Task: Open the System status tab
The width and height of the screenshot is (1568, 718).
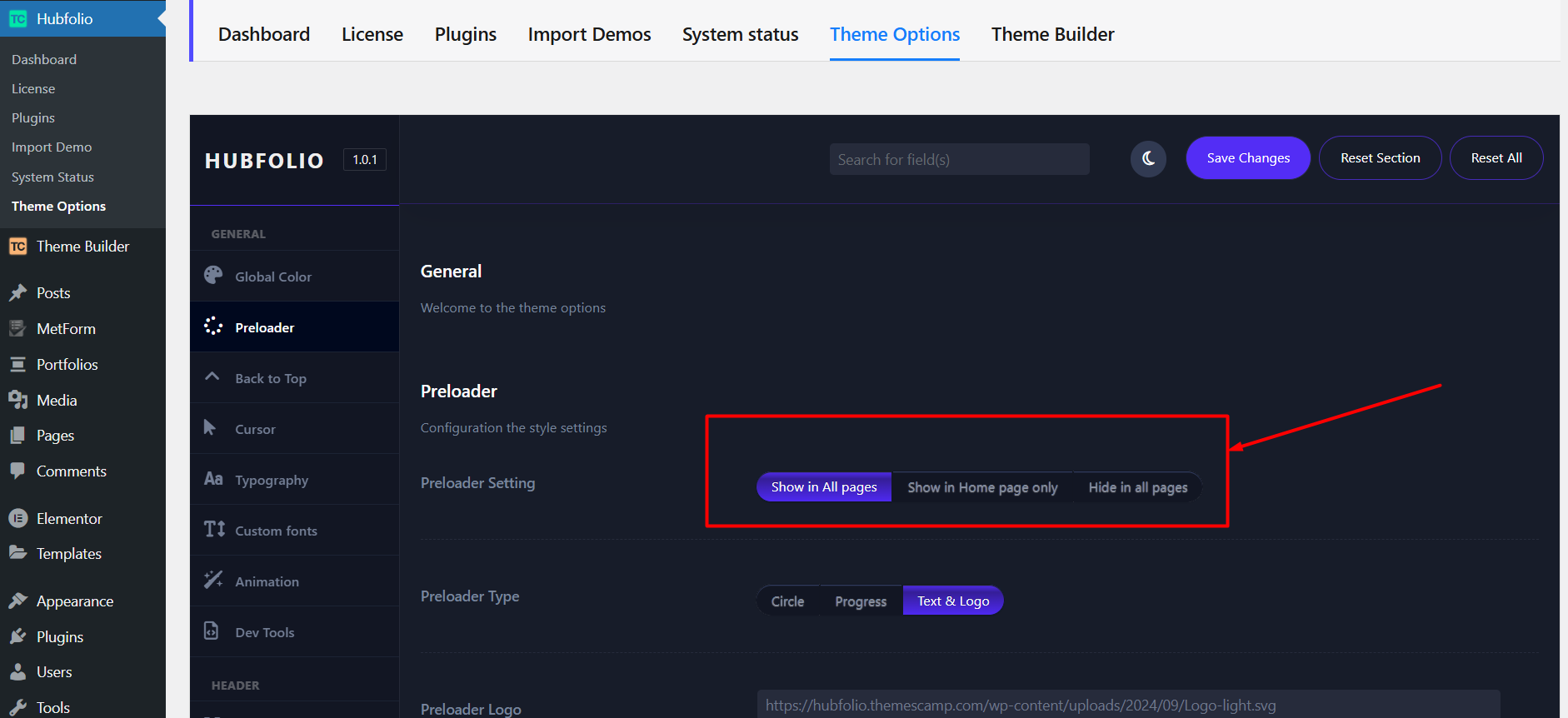Action: click(x=741, y=34)
